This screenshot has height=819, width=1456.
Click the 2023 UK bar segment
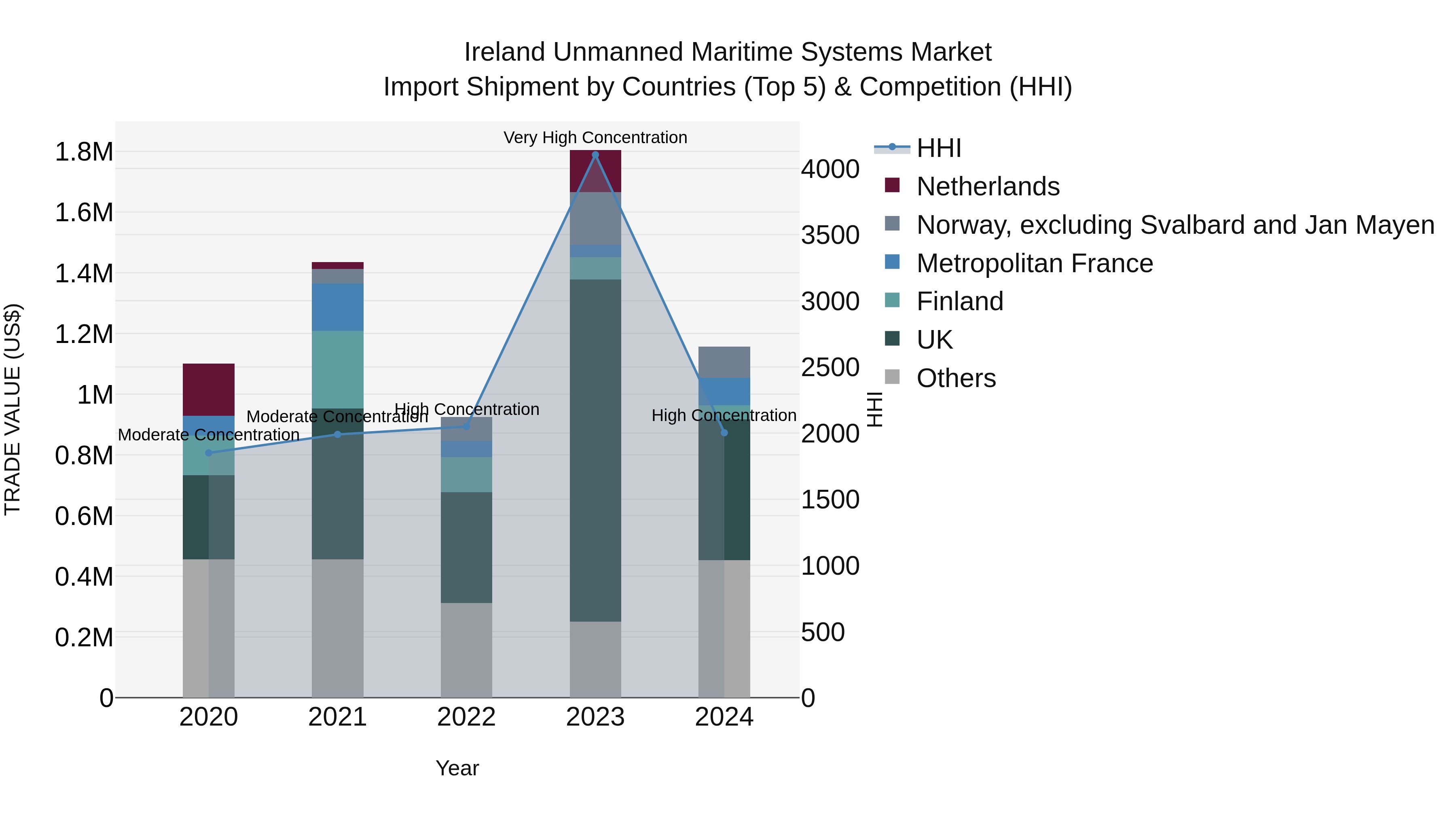(x=595, y=451)
